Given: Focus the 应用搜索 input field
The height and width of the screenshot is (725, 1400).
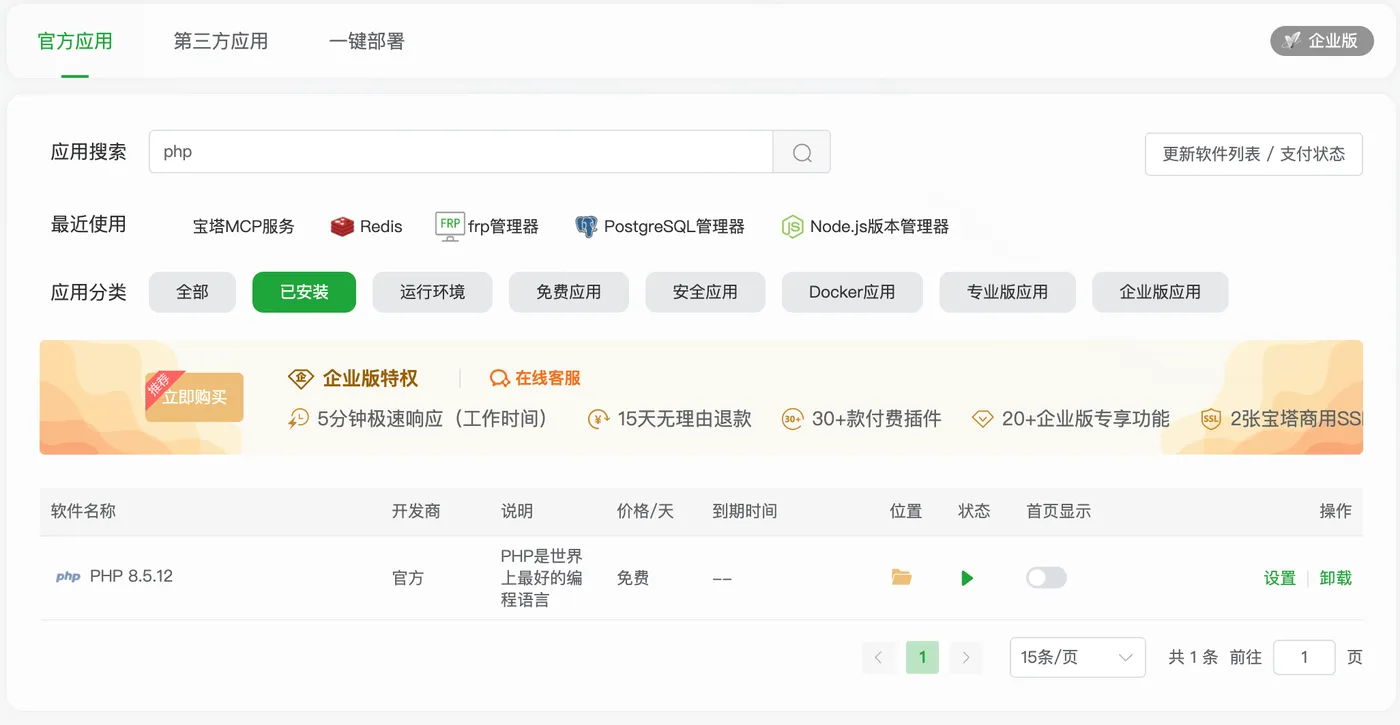Looking at the screenshot, I should 461,152.
